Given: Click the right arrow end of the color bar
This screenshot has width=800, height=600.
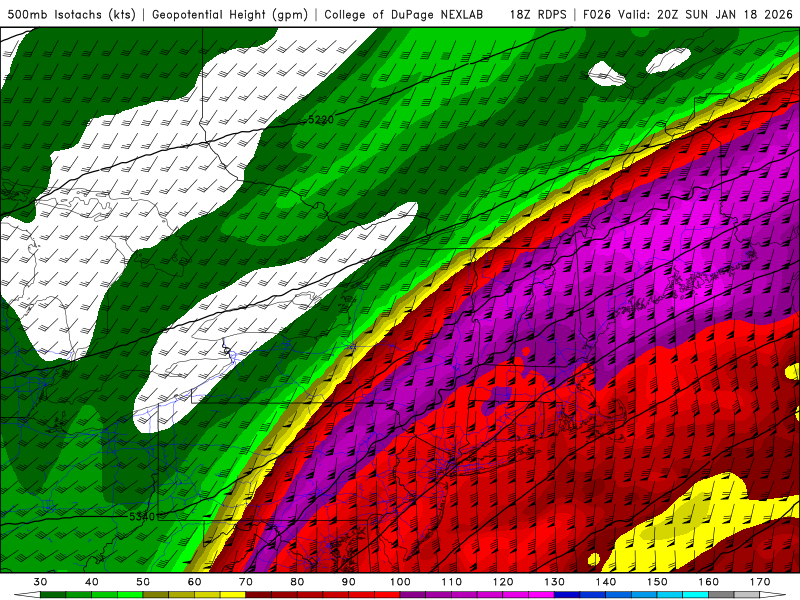Looking at the screenshot, I should tap(773, 595).
